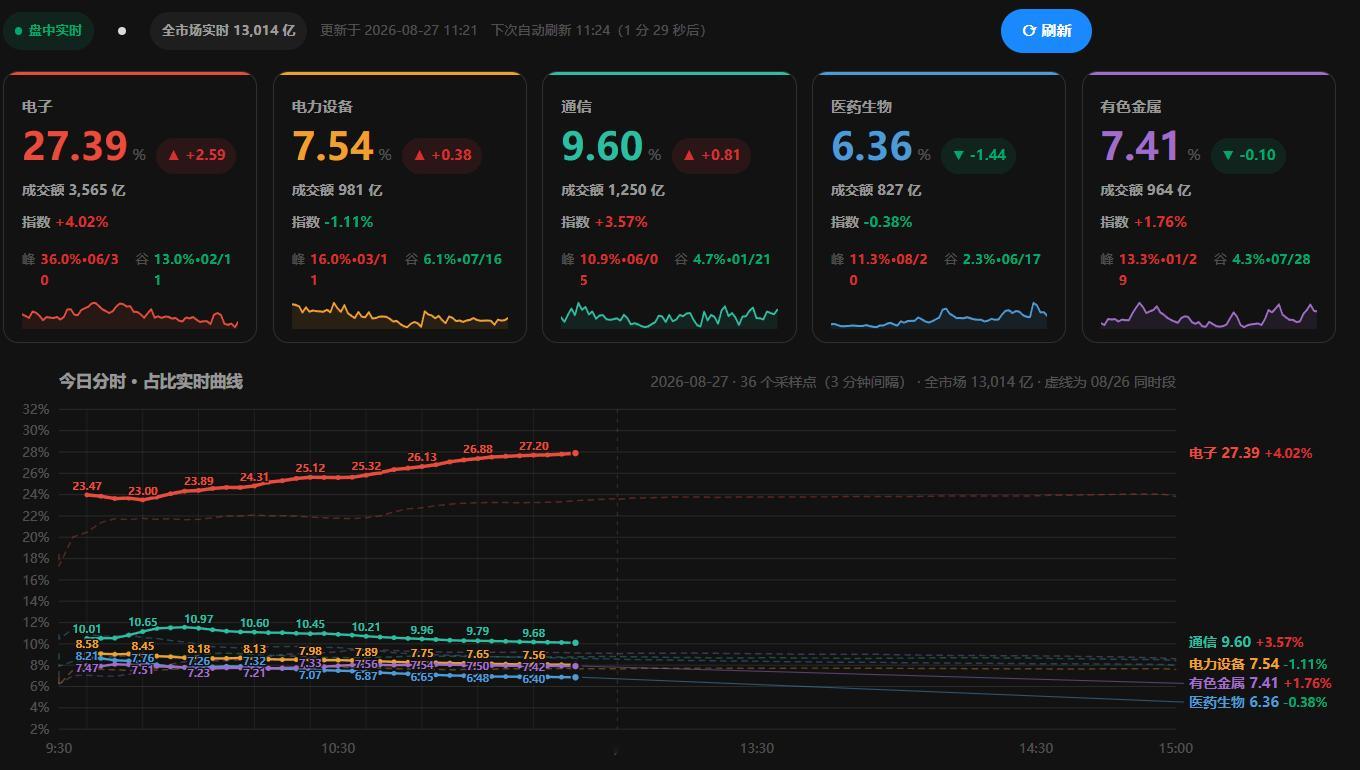1360x770 pixels.
Task: Click the 9.60 percentage in the 通信 card
Action: 602,146
